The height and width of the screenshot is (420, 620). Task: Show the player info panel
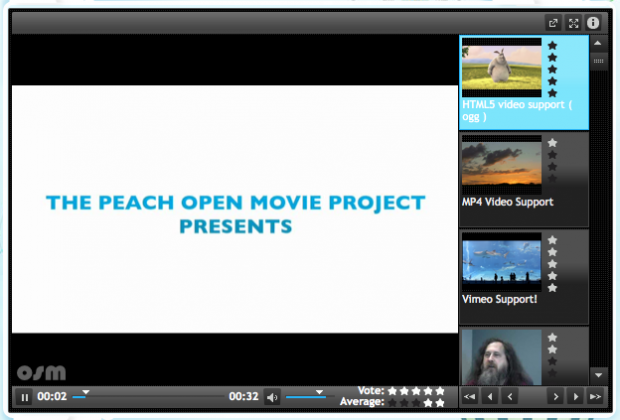pyautogui.click(x=593, y=23)
